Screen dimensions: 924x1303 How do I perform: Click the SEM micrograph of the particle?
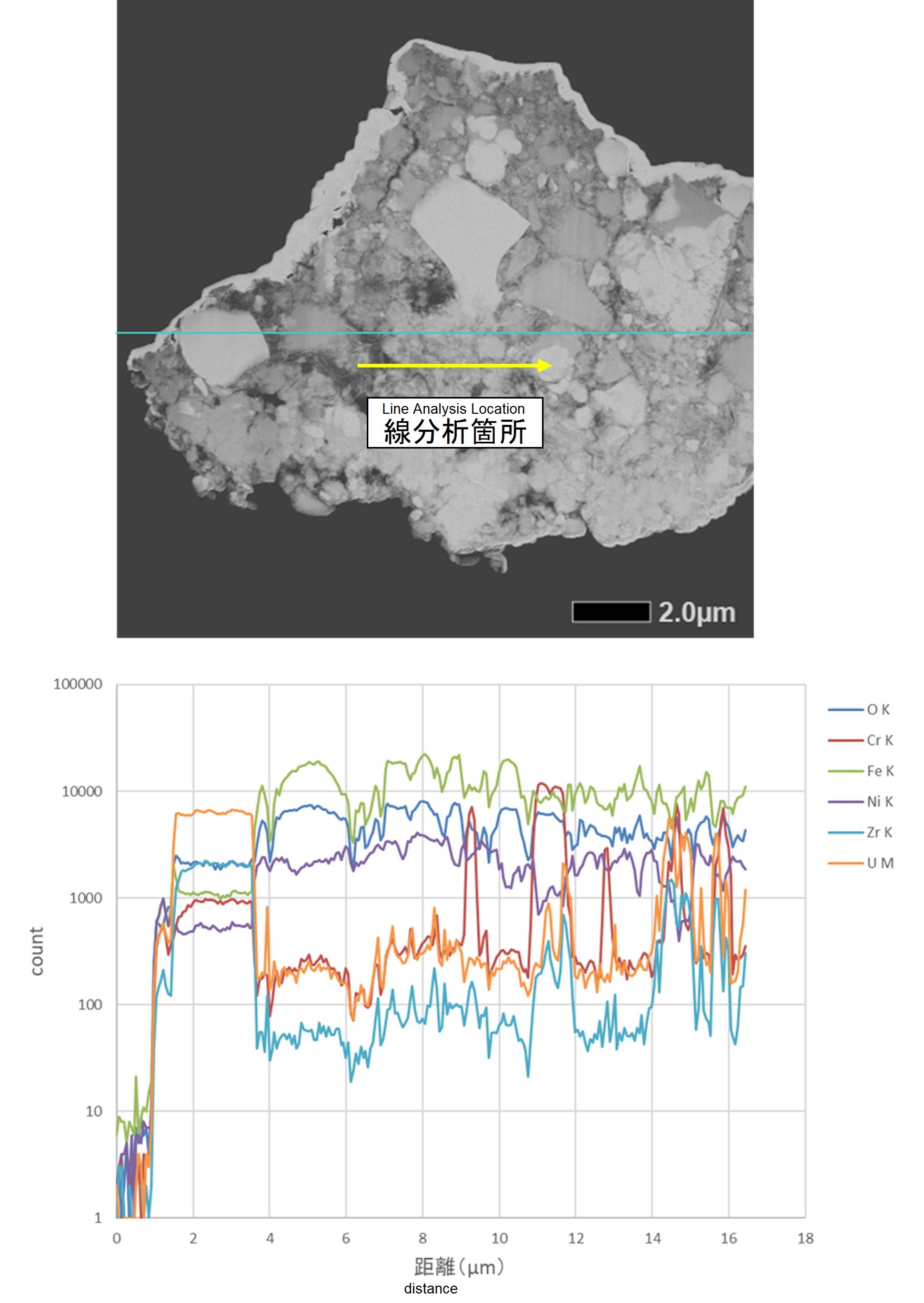(435, 319)
